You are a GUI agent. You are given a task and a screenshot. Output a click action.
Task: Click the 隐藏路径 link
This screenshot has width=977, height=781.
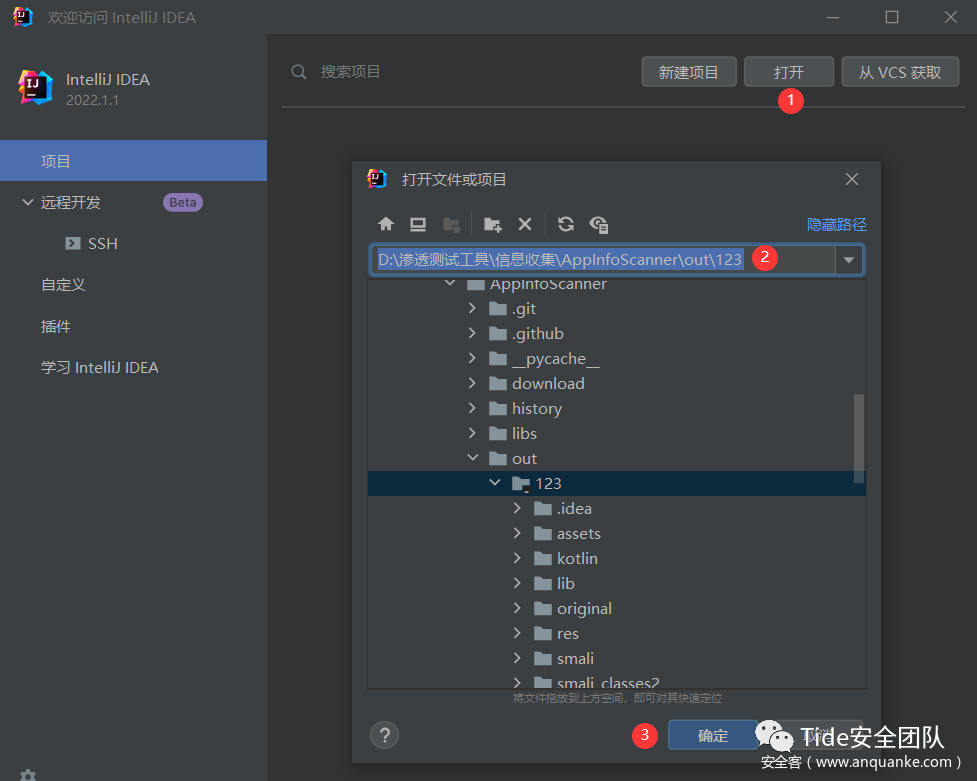coord(836,224)
